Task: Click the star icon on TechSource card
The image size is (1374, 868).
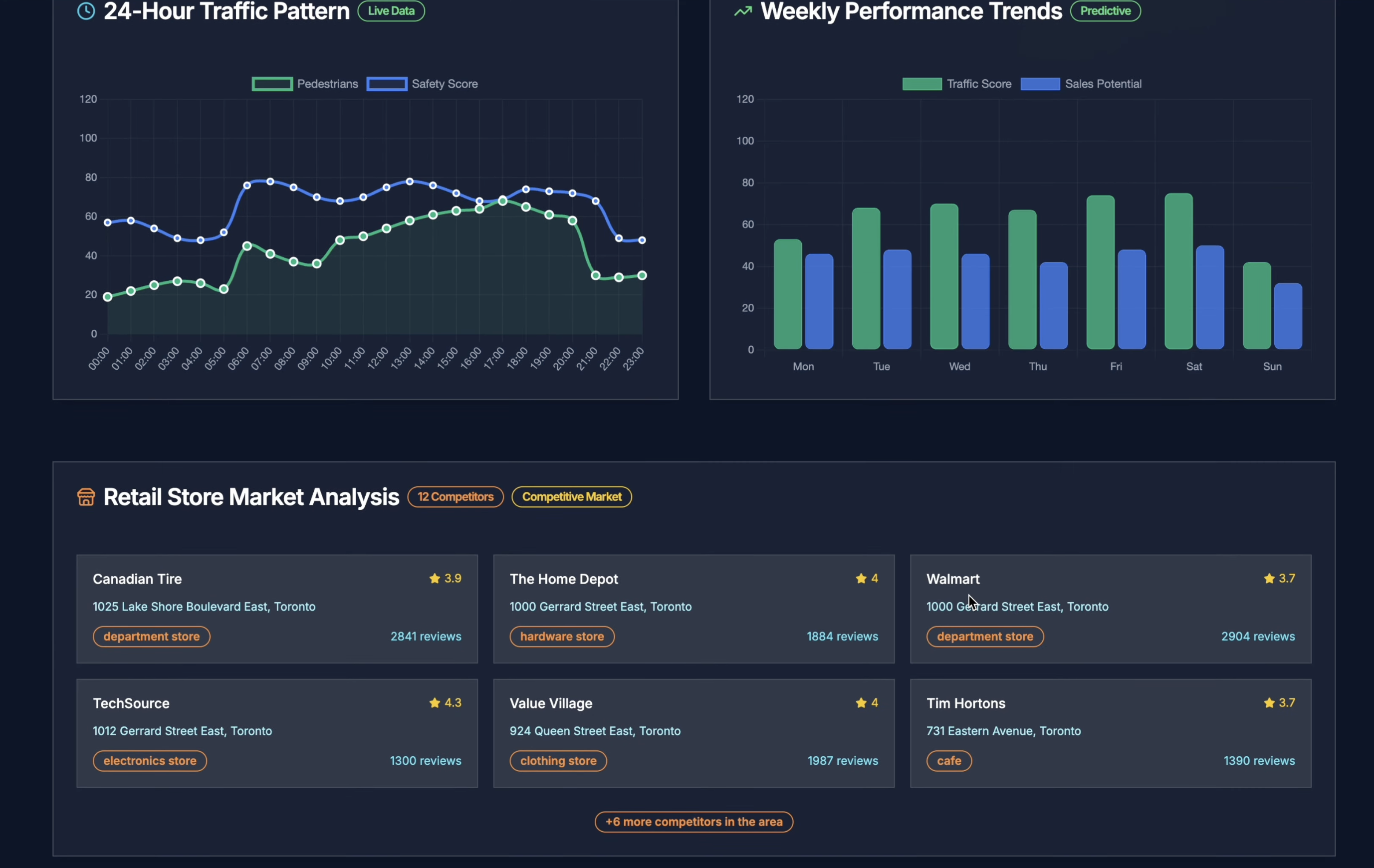Action: 435,703
